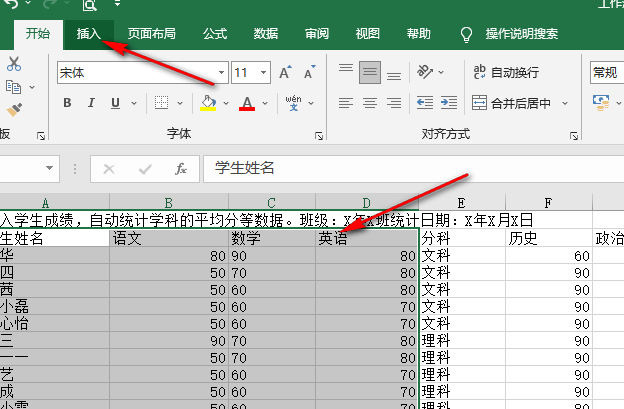This screenshot has height=409, width=624.
Task: Open alignment group dialog launcher
Action: 573,136
